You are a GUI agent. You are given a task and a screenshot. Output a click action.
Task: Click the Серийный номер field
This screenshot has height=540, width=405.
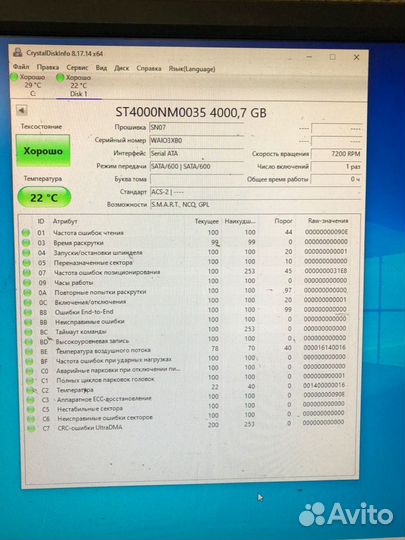pyautogui.click(x=197, y=141)
